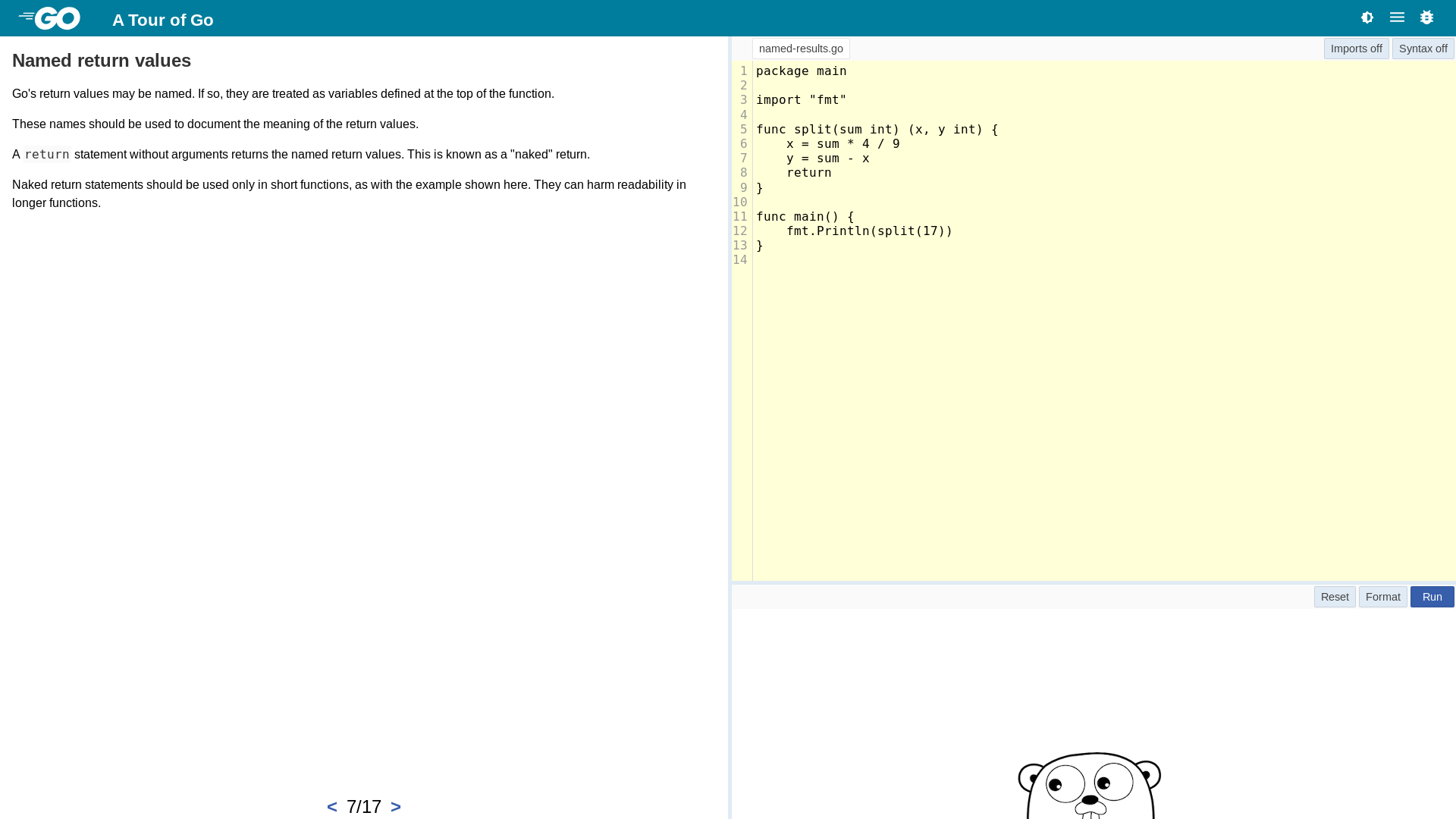Click line number 10 in gutter

tap(740, 202)
